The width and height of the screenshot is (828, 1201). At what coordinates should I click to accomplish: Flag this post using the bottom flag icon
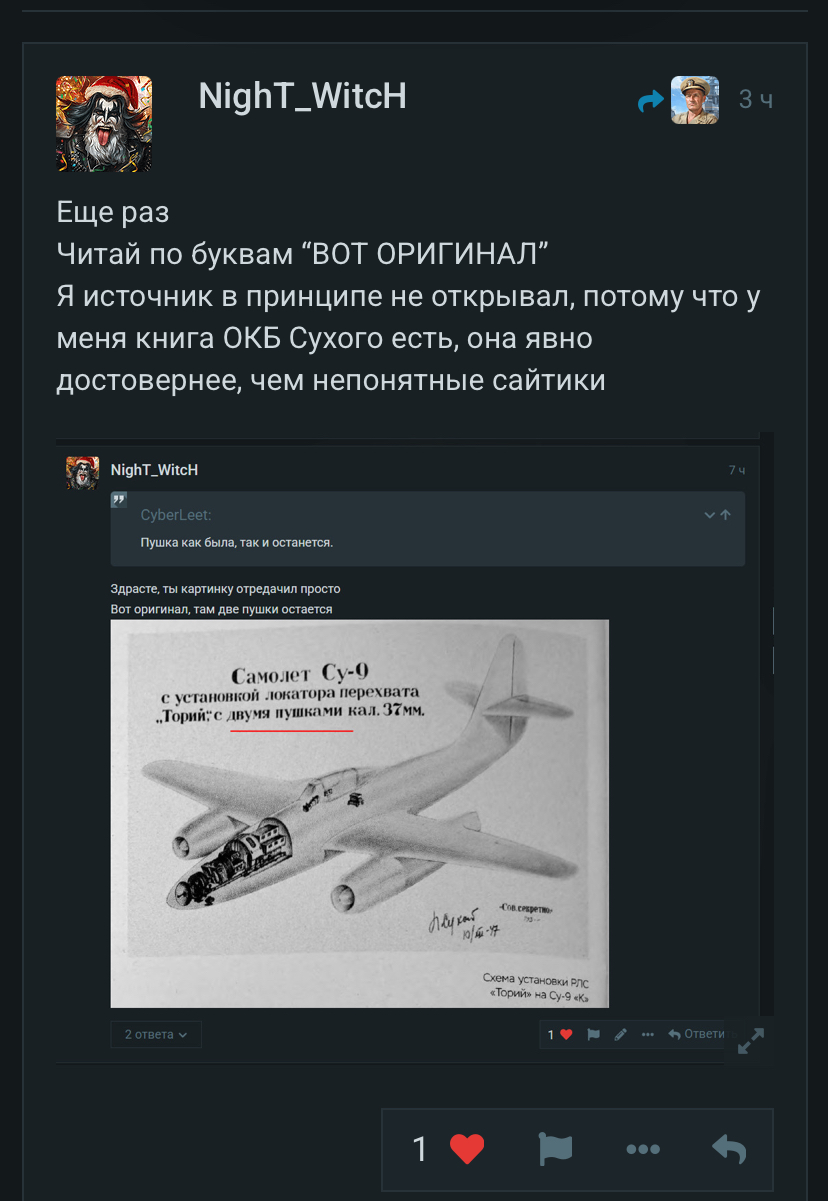pos(555,1149)
